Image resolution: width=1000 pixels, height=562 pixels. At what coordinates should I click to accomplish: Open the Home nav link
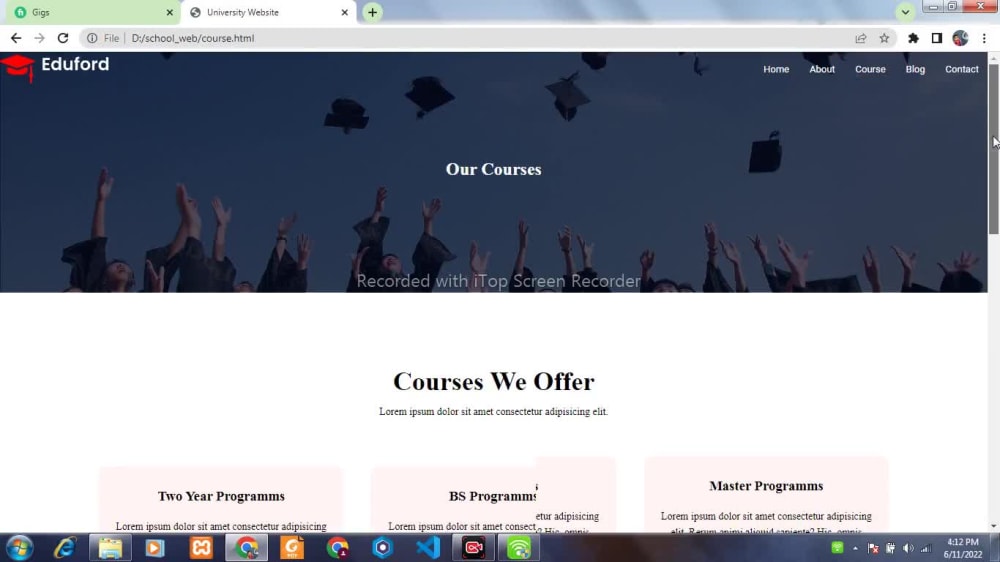click(776, 69)
